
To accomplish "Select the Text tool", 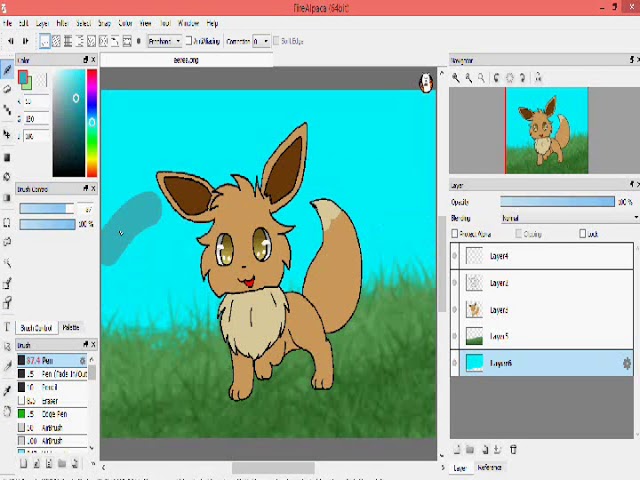I will click(7, 327).
